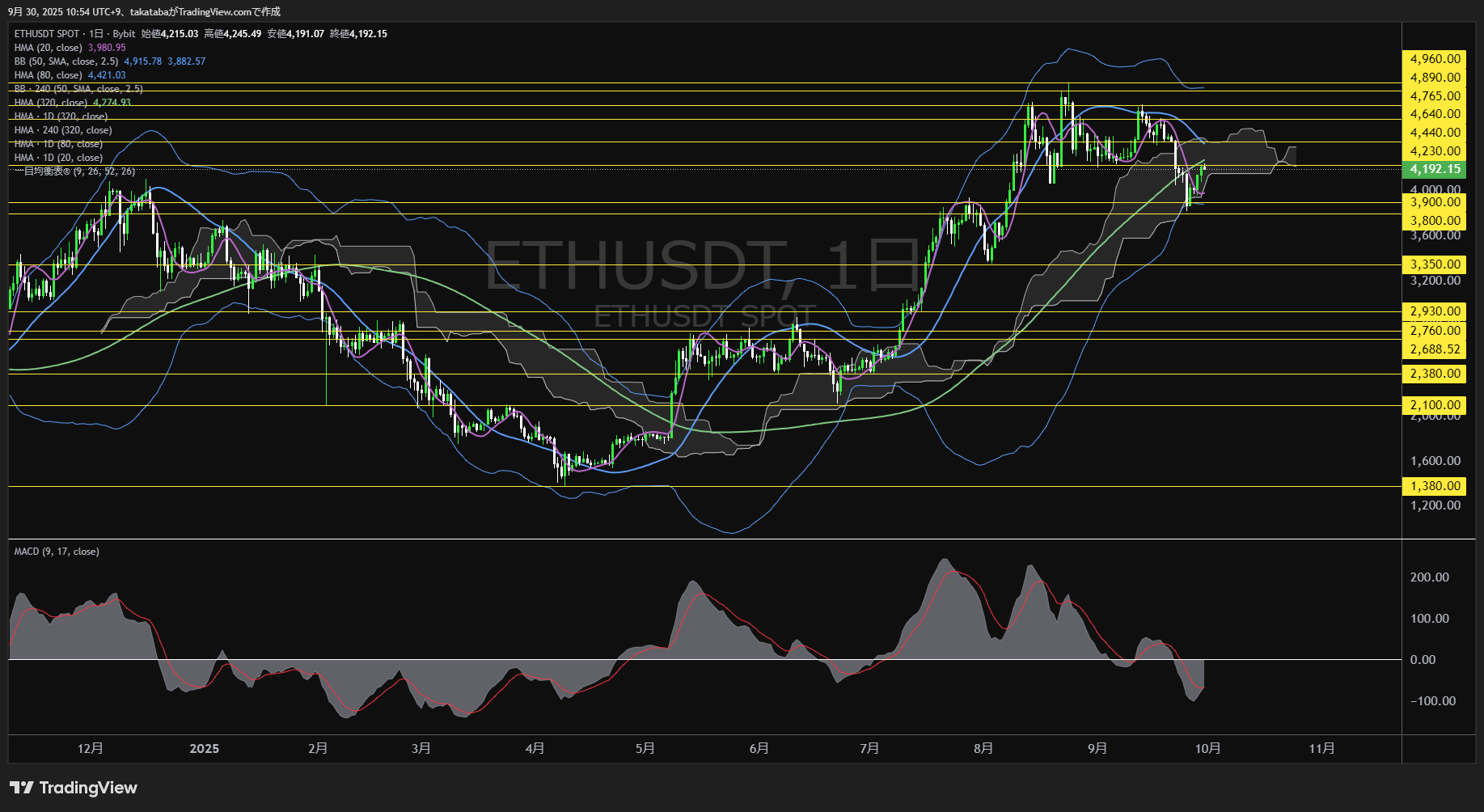Click the BB · 240 indicator legend
Image resolution: width=1484 pixels, height=812 pixels.
(78, 89)
